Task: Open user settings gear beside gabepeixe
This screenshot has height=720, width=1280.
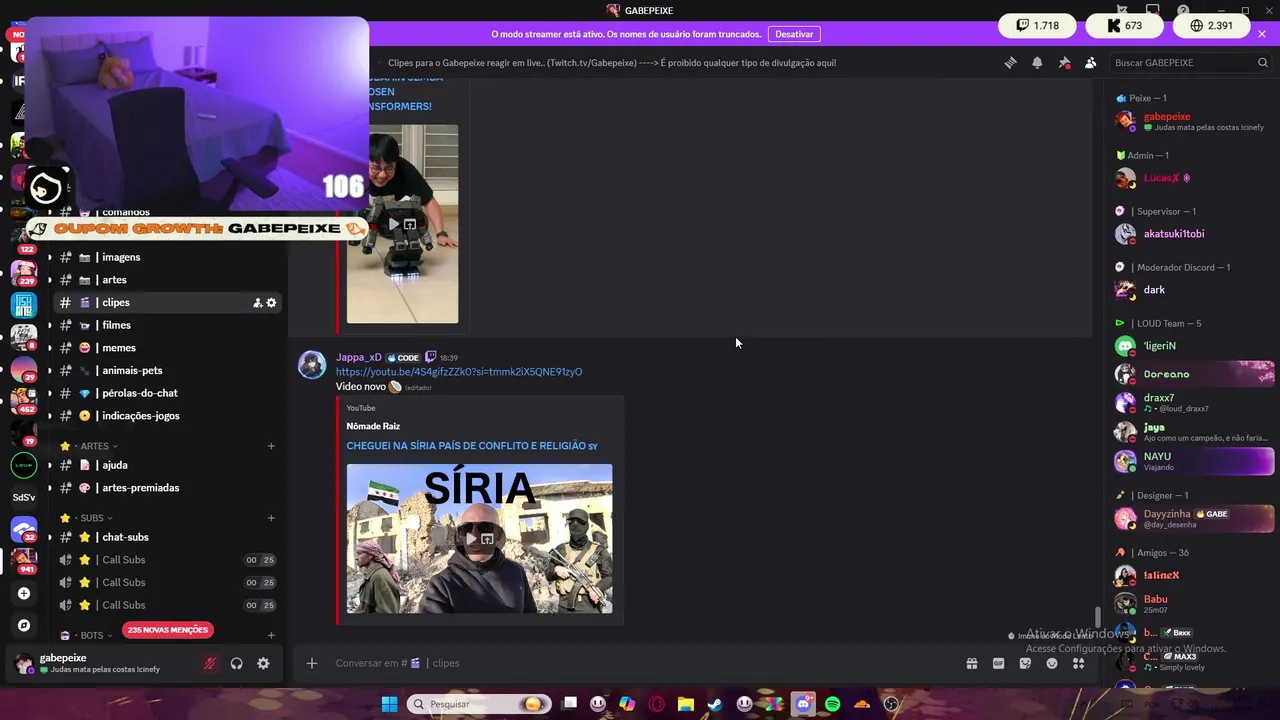Action: click(x=263, y=663)
